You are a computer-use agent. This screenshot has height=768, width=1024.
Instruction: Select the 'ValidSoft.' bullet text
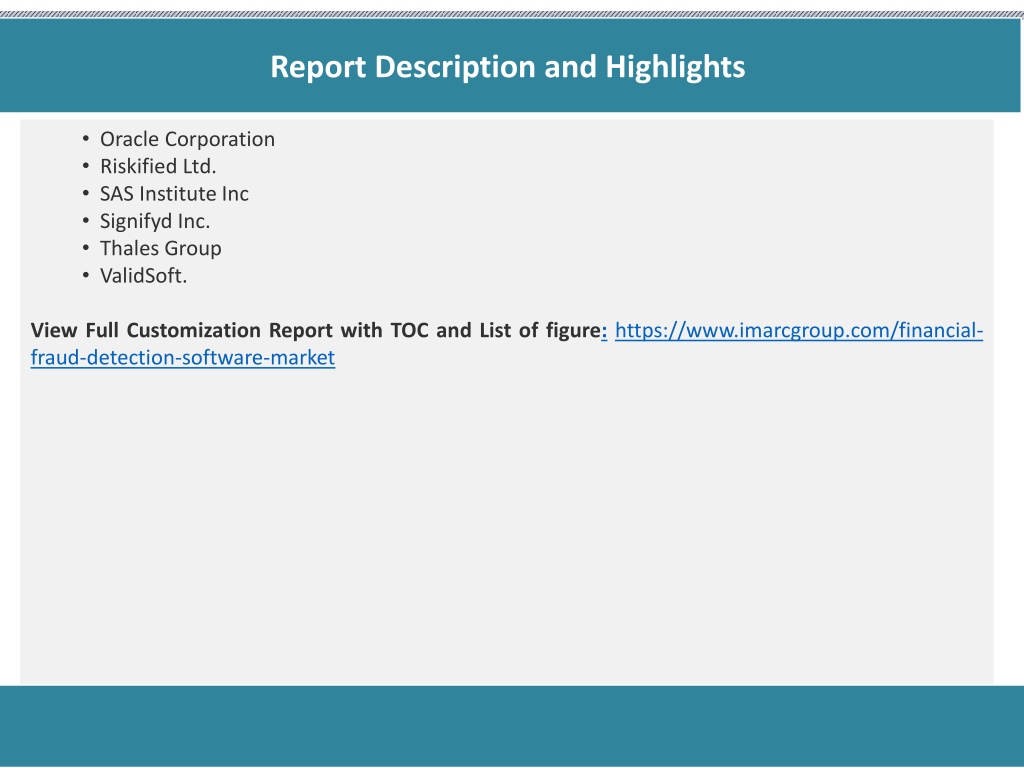tap(143, 276)
